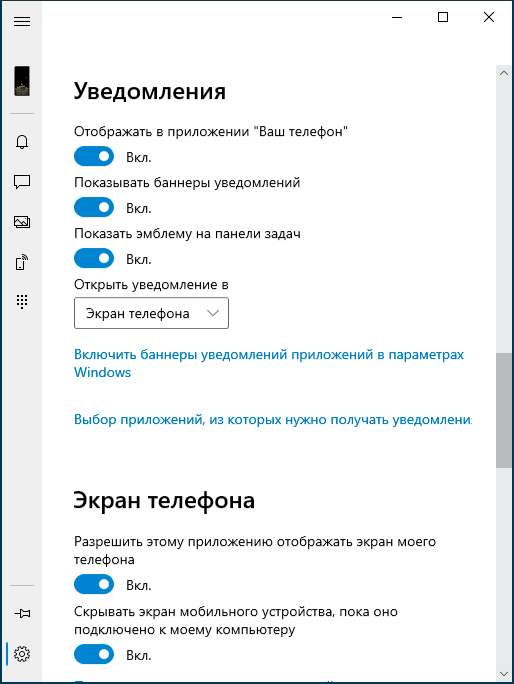Select the phone device thumbnail
Screen dimensions: 514x684
[x=22, y=81]
